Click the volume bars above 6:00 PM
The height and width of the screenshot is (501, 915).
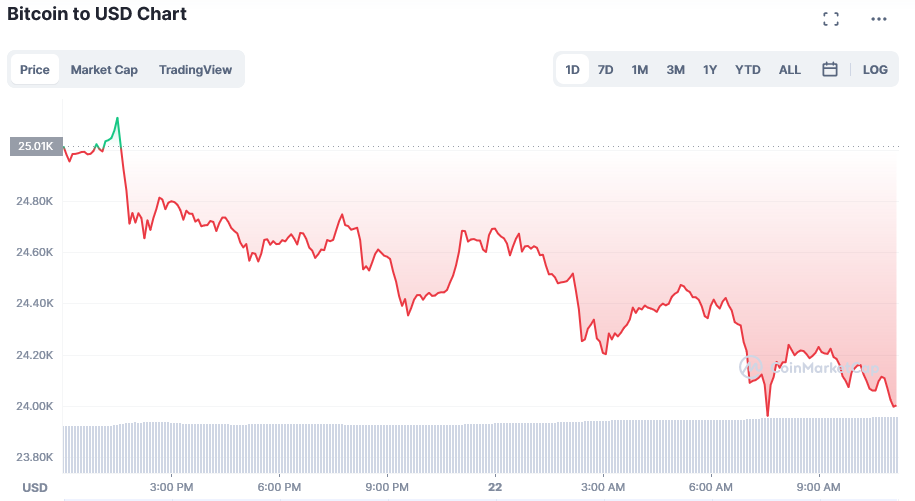[x=279, y=448]
